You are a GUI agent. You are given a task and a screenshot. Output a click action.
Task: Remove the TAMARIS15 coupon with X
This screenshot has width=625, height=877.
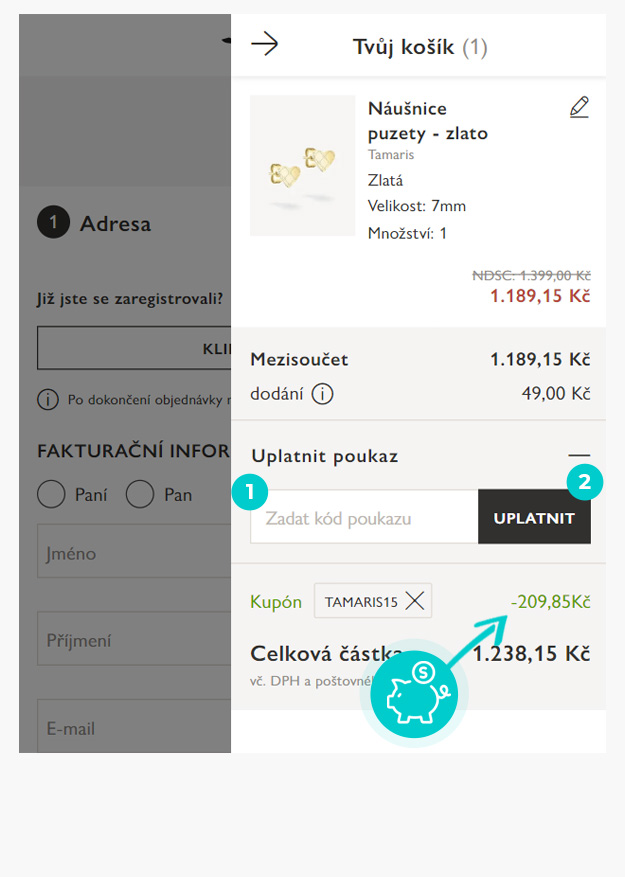[415, 601]
